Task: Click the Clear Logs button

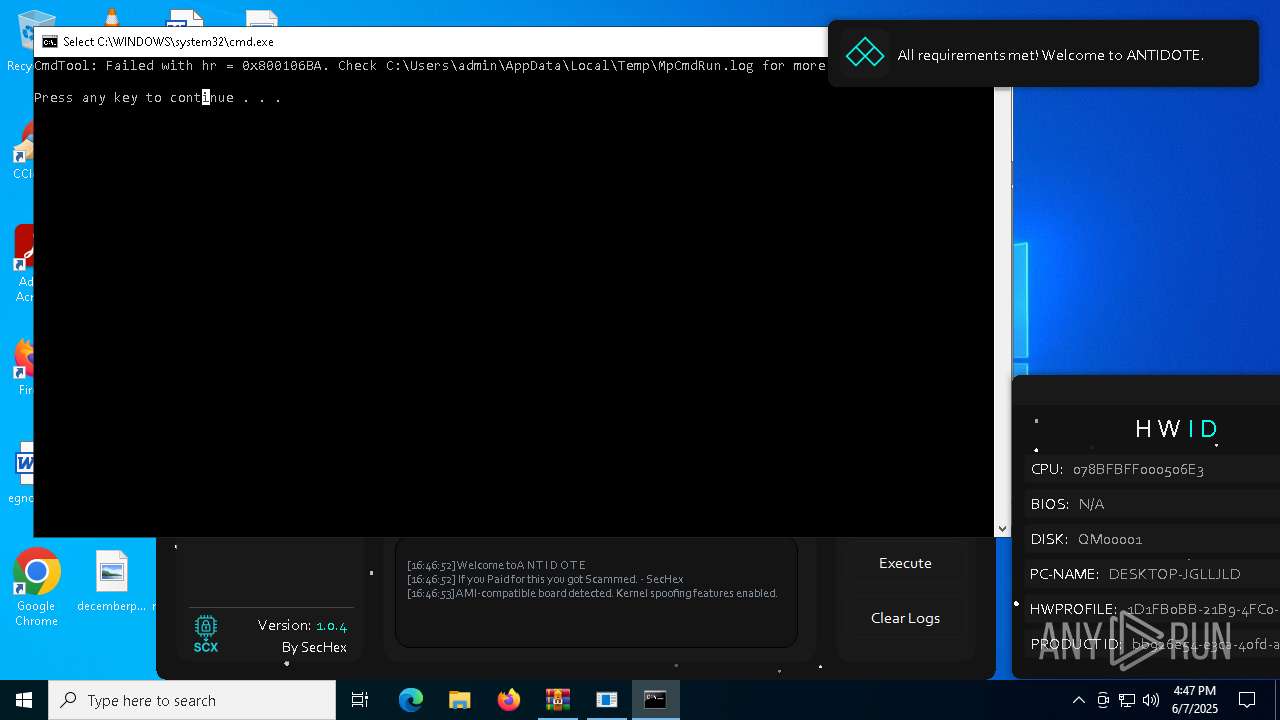Action: 905,618
